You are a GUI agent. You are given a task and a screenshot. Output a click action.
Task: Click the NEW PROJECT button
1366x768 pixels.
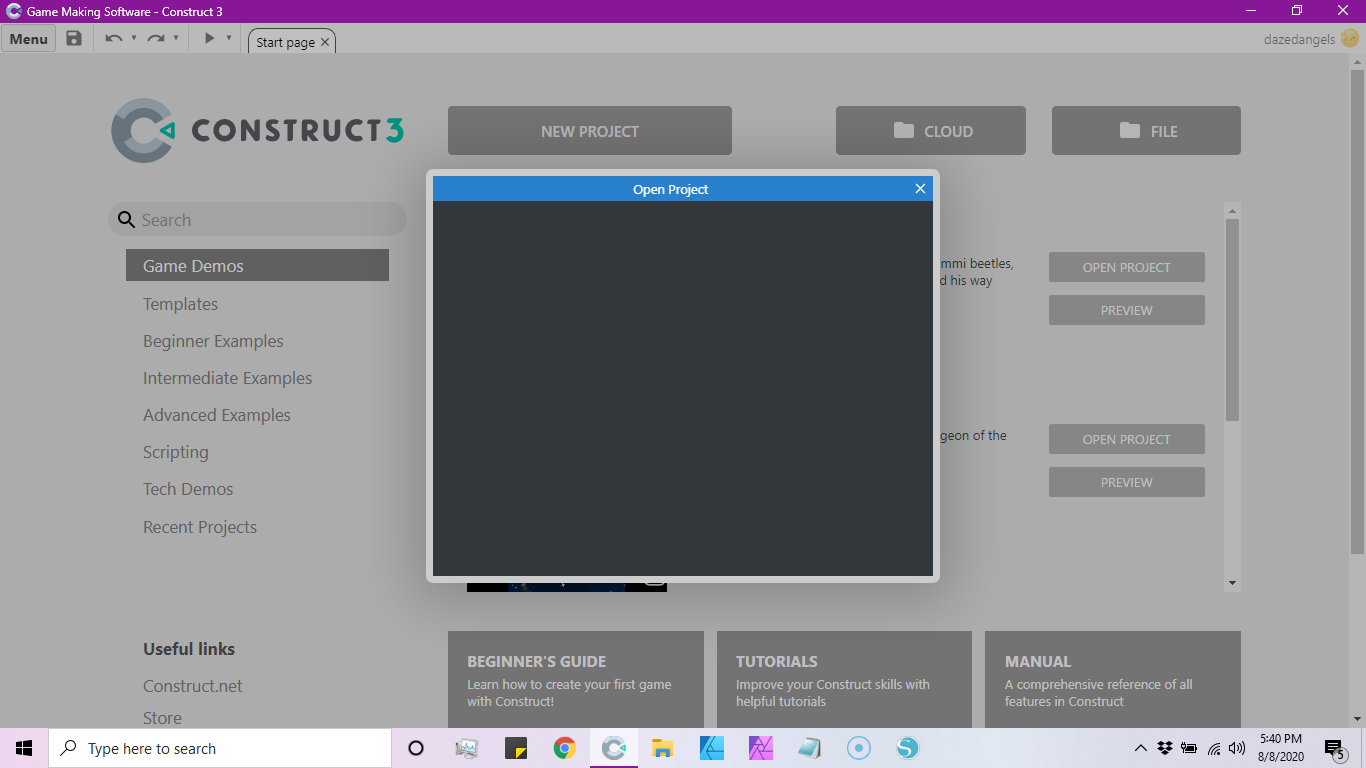click(590, 131)
